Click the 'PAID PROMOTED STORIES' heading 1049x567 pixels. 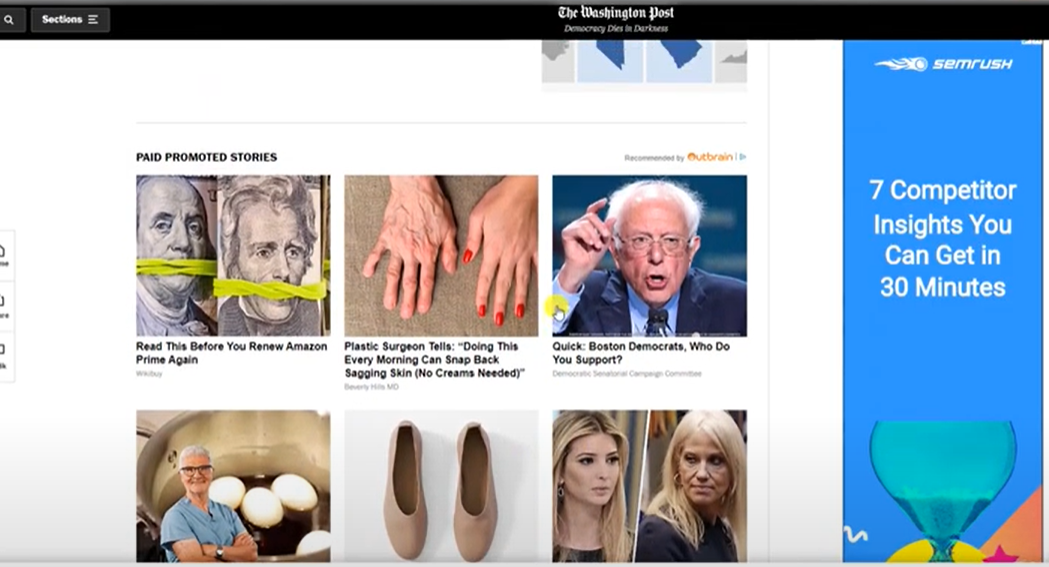coord(207,157)
